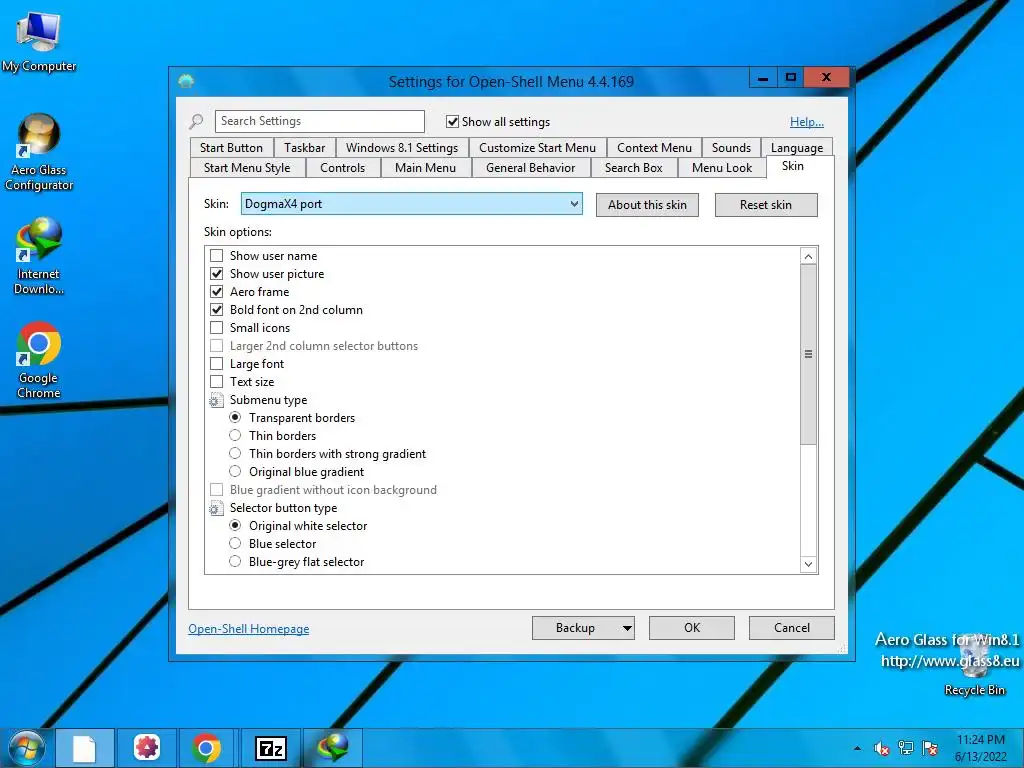
Task: Click the scrollbar down arrow
Action: (808, 564)
